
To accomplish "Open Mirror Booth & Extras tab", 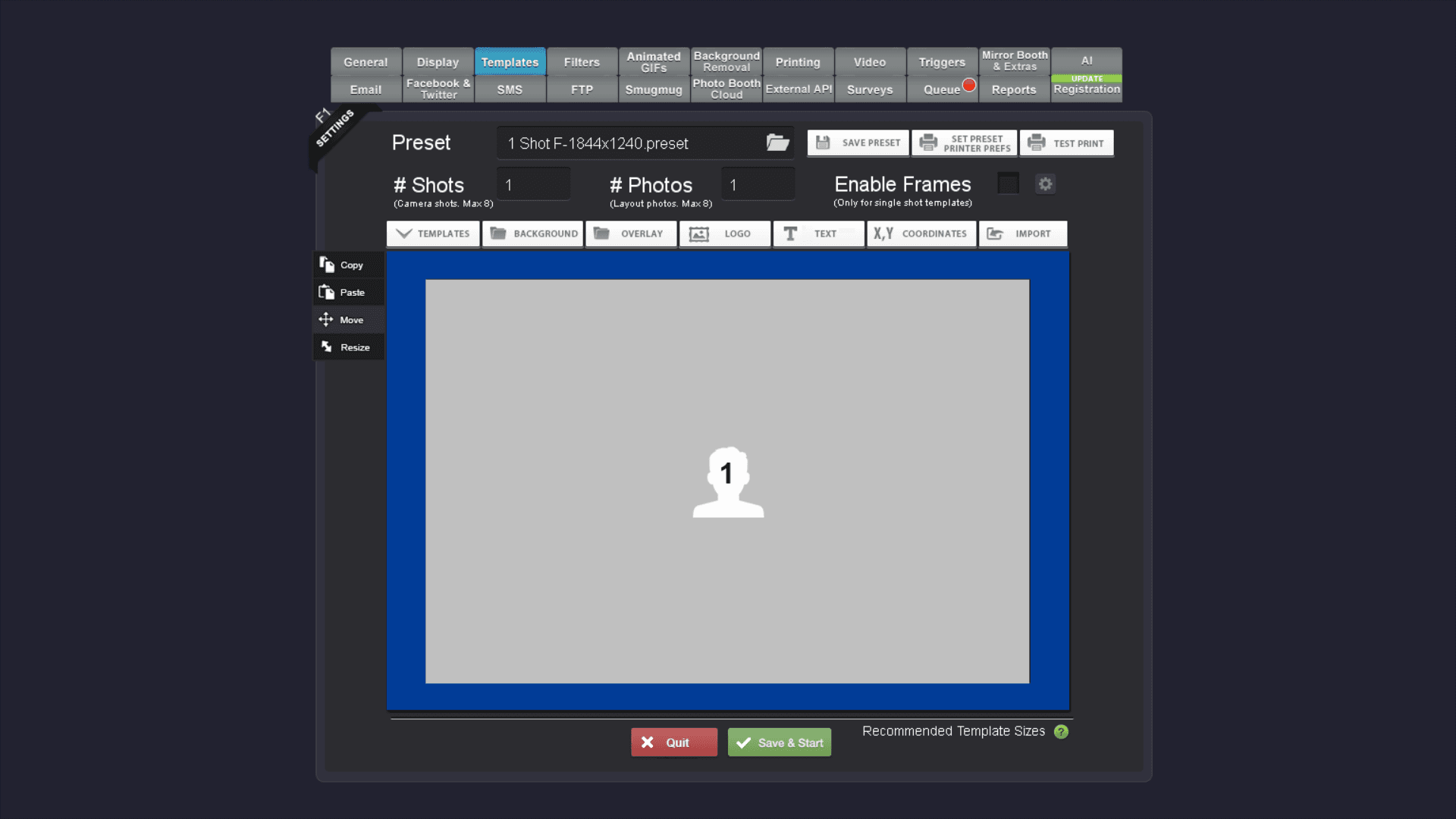I will coord(1015,61).
